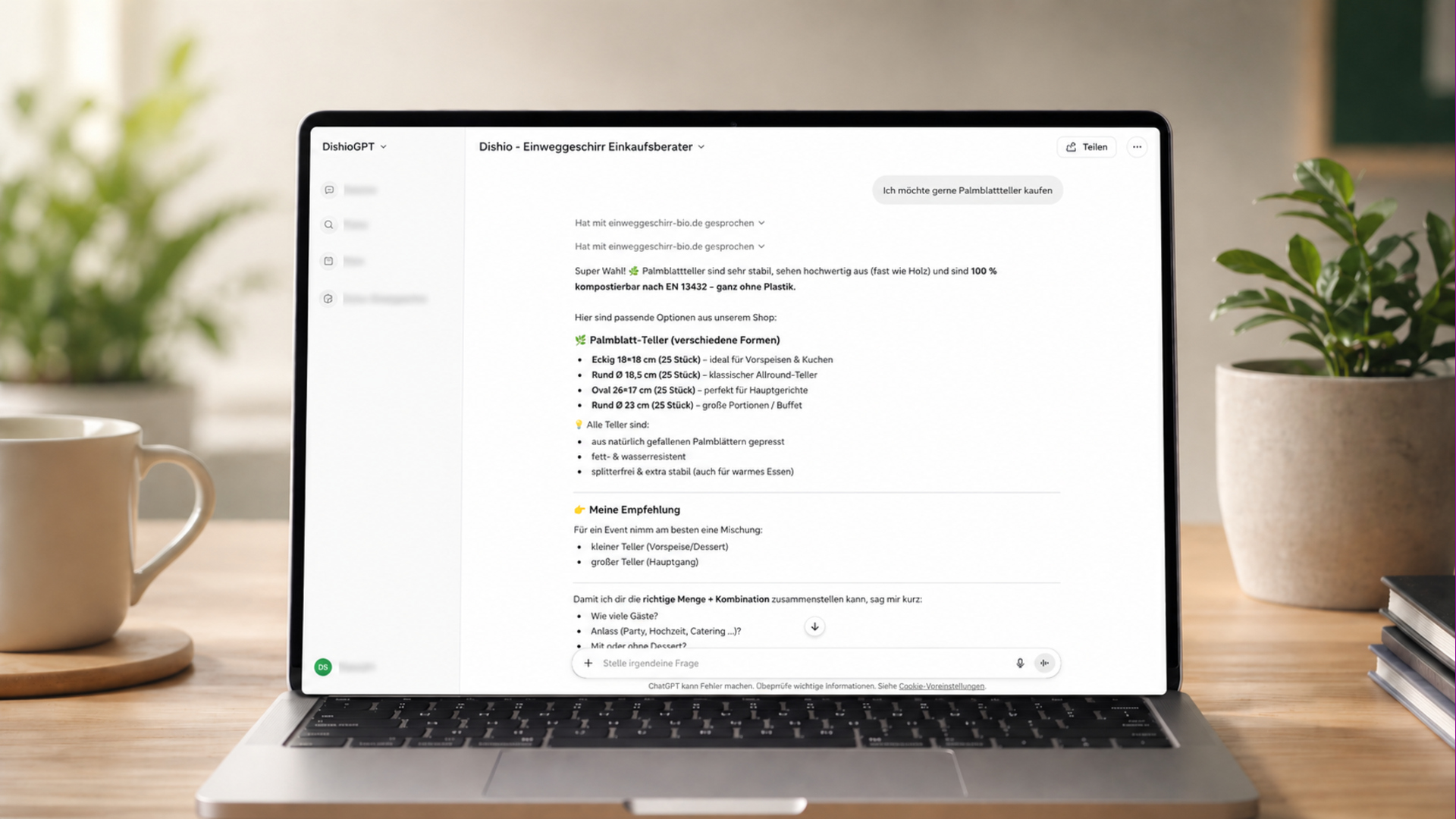Start dictation with the microphone icon
The width and height of the screenshot is (1456, 819).
(x=1020, y=663)
